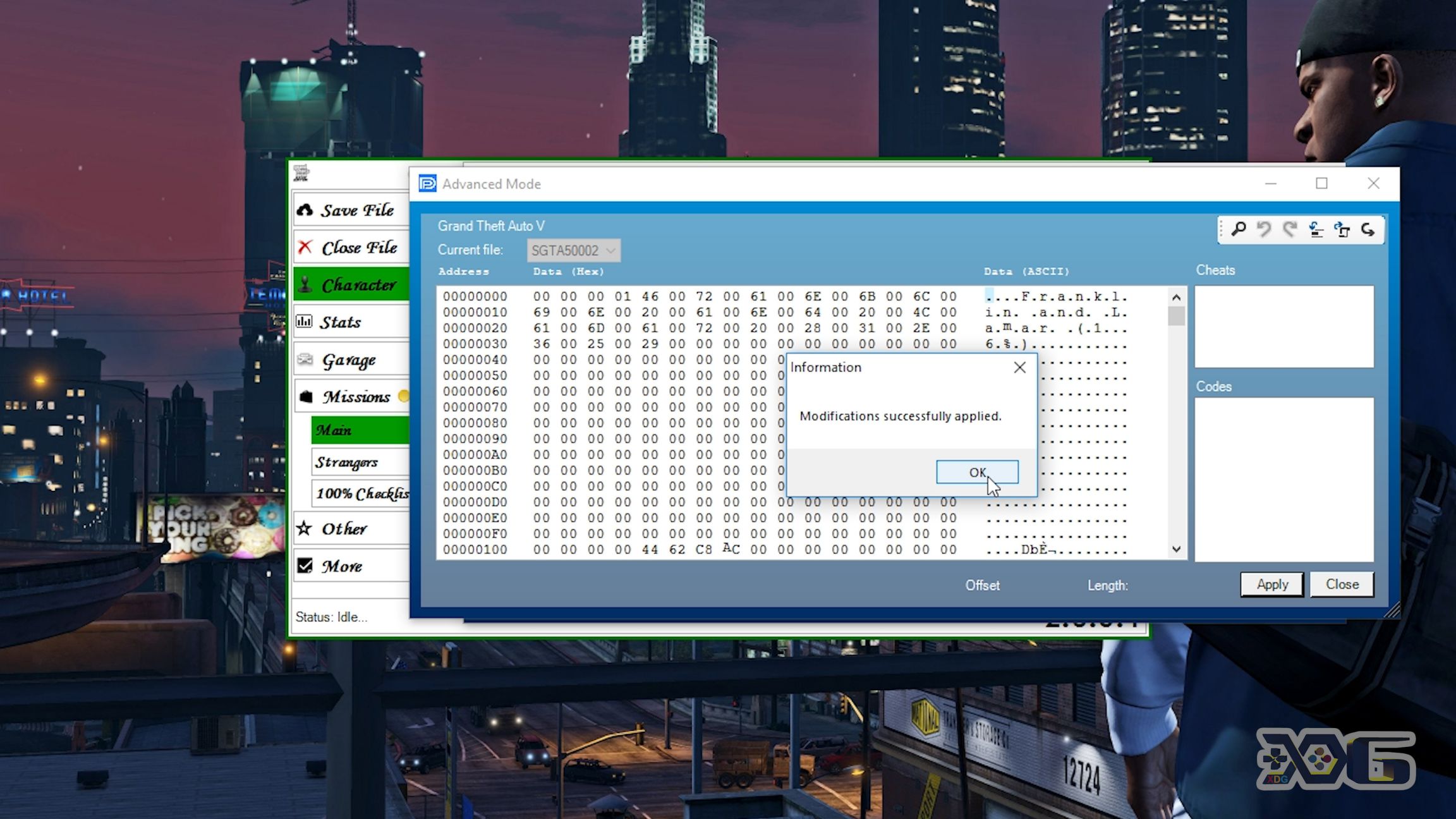The height and width of the screenshot is (819, 1456).
Task: Click address row 00000030
Action: click(x=475, y=344)
